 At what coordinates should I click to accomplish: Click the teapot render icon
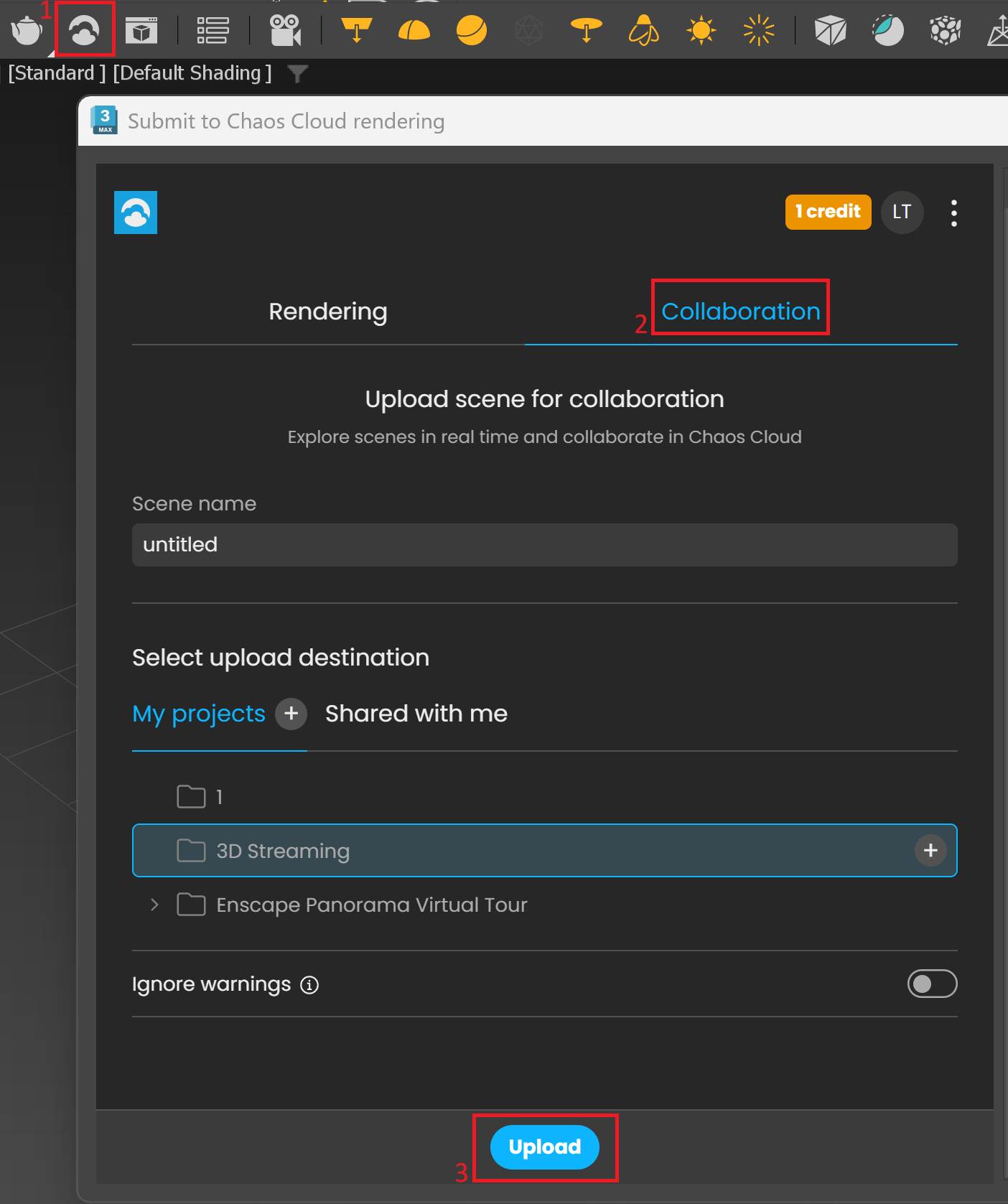(27, 30)
